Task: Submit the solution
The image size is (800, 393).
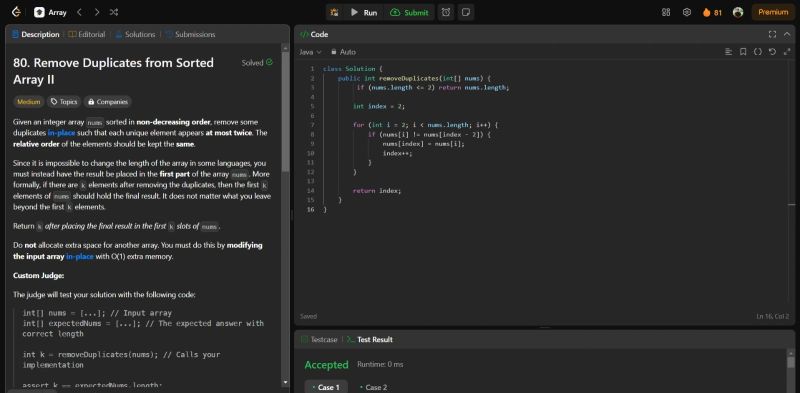Action: pos(409,12)
